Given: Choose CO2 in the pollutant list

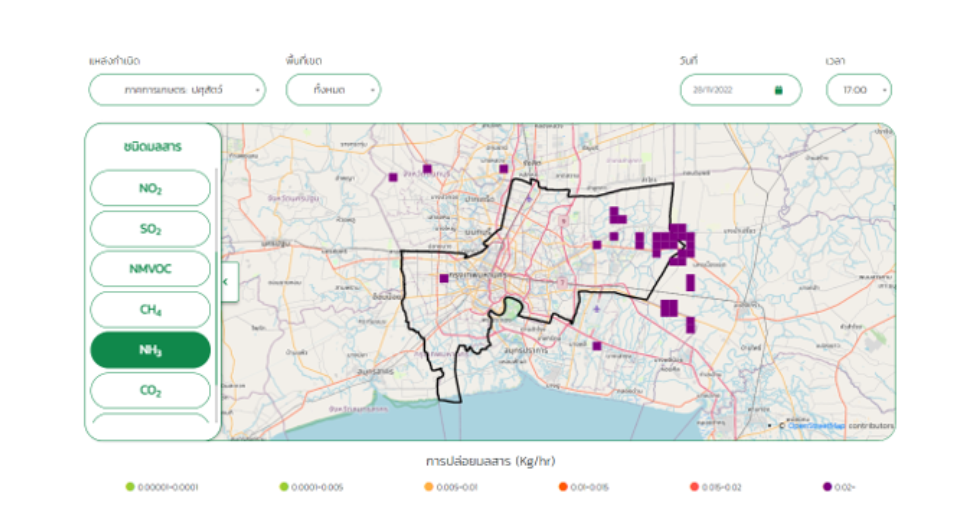Looking at the screenshot, I should [x=150, y=391].
